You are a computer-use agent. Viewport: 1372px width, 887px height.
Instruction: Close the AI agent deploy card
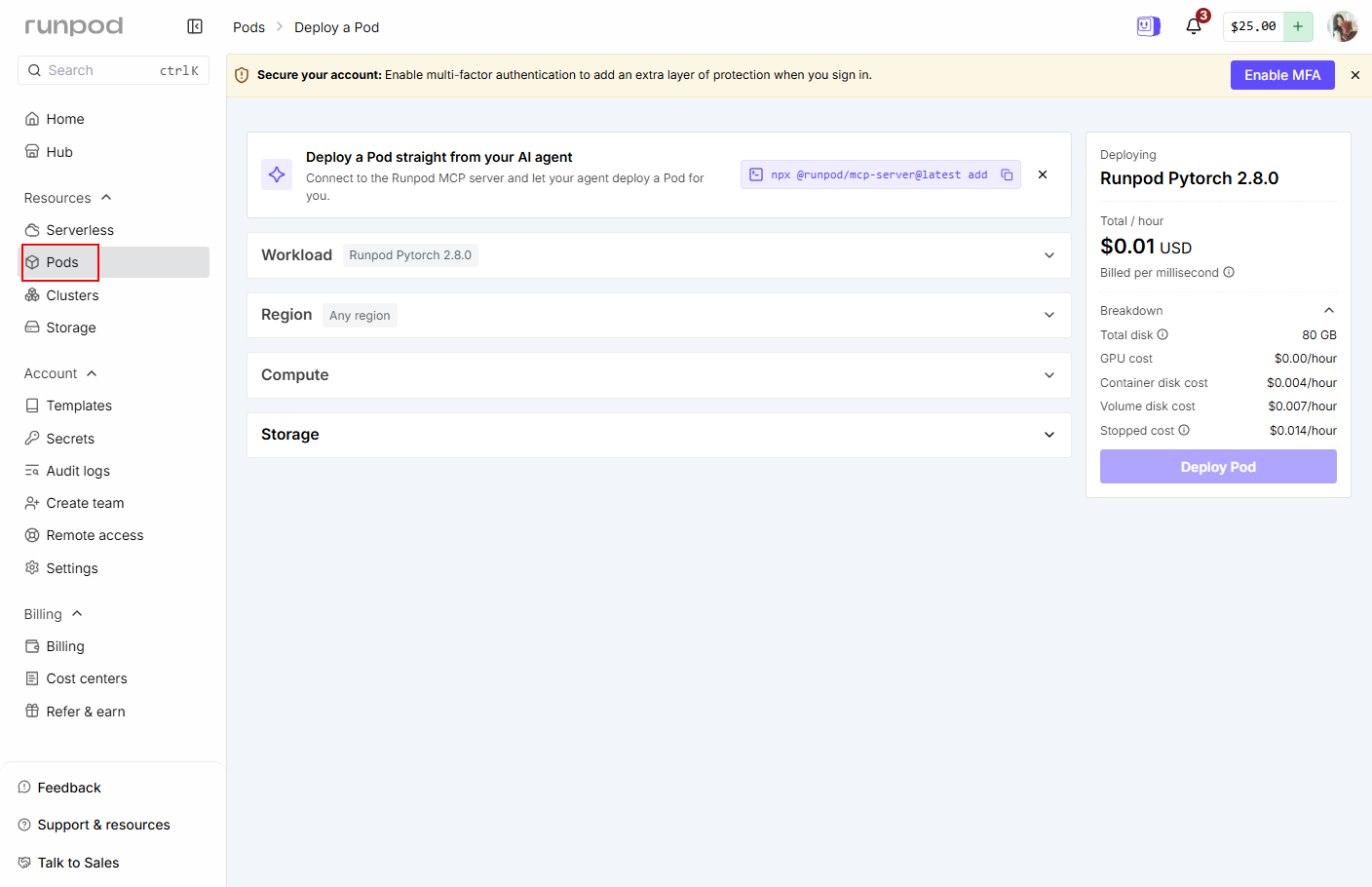coord(1043,174)
